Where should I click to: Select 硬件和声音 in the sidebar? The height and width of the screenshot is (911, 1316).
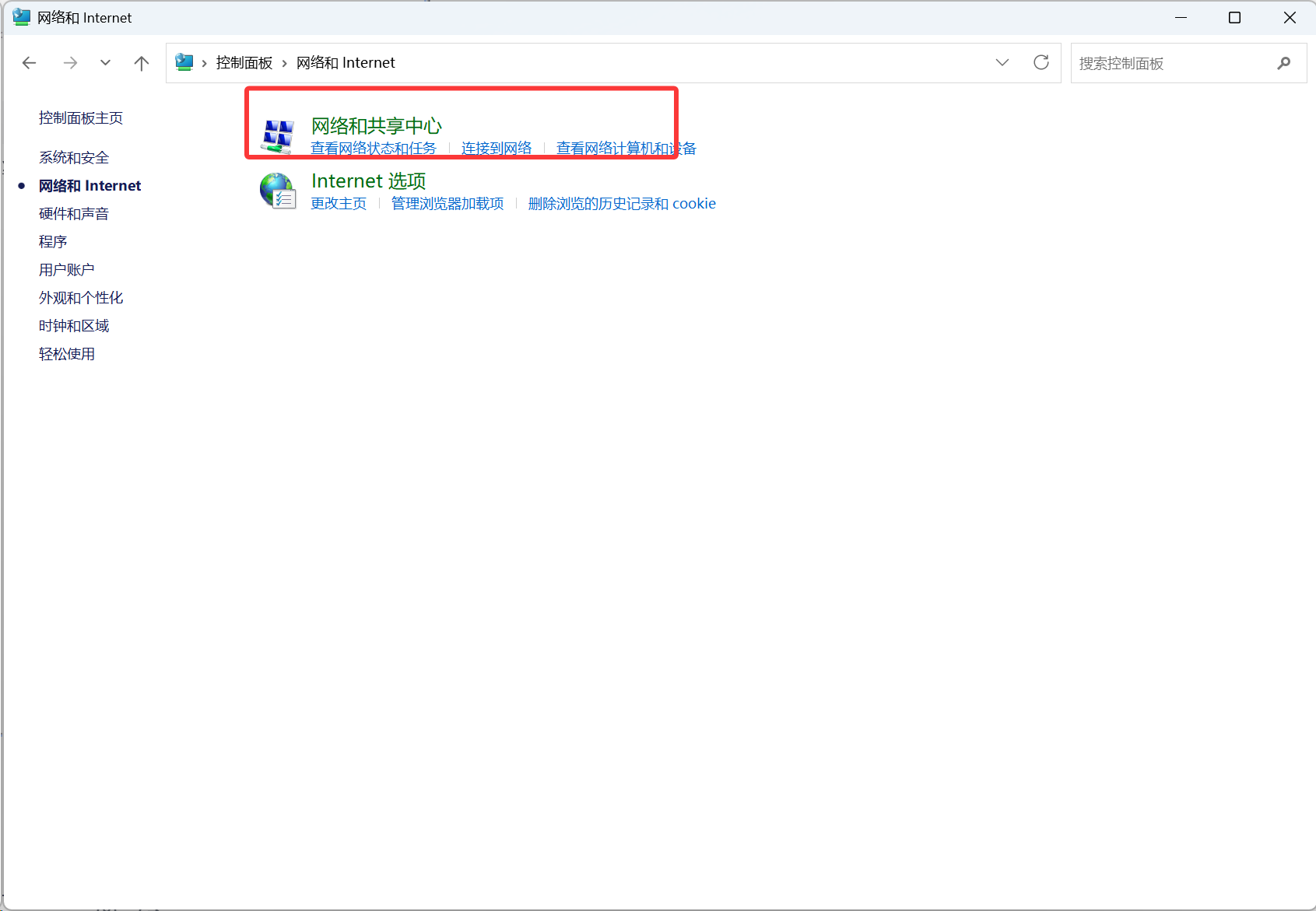74,214
